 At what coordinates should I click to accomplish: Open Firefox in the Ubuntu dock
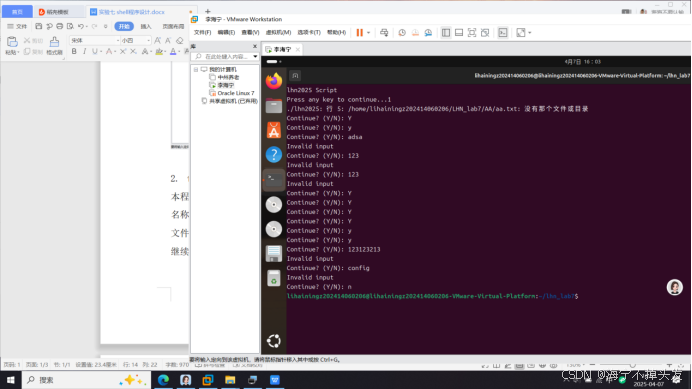(274, 81)
